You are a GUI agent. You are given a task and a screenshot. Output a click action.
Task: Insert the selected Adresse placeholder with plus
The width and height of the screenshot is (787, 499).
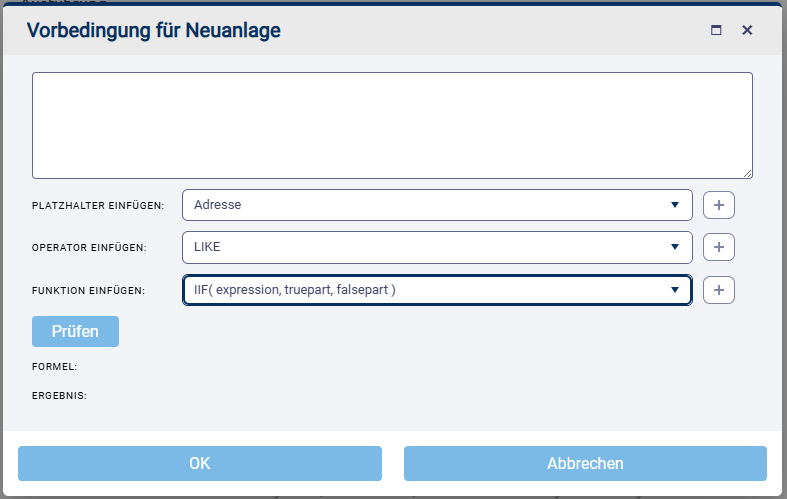click(x=719, y=205)
